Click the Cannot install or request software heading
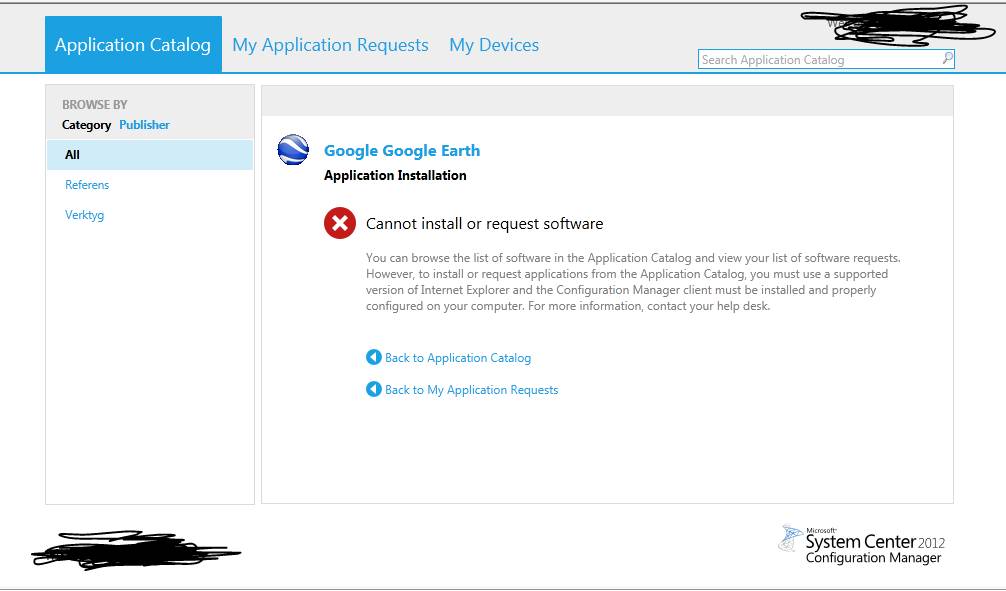The height and width of the screenshot is (591, 1006). [484, 223]
